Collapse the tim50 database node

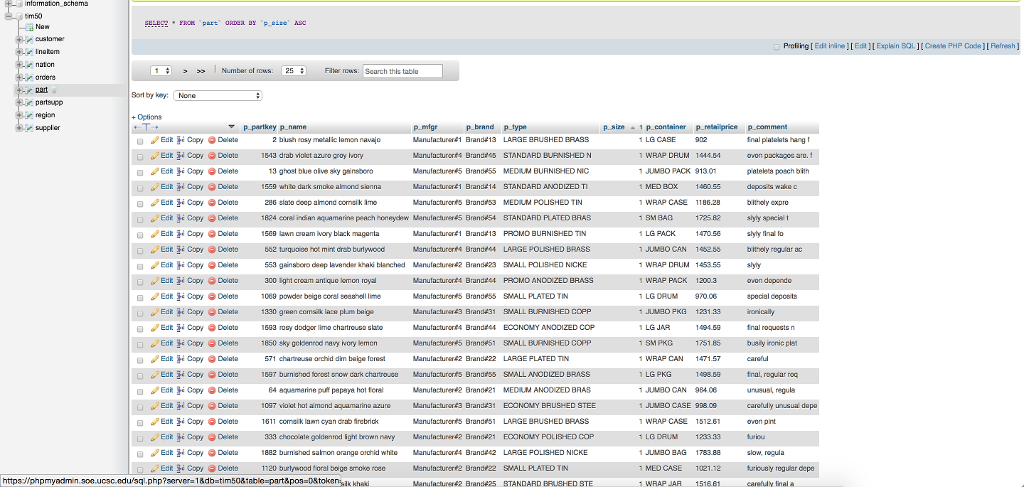click(x=8, y=16)
